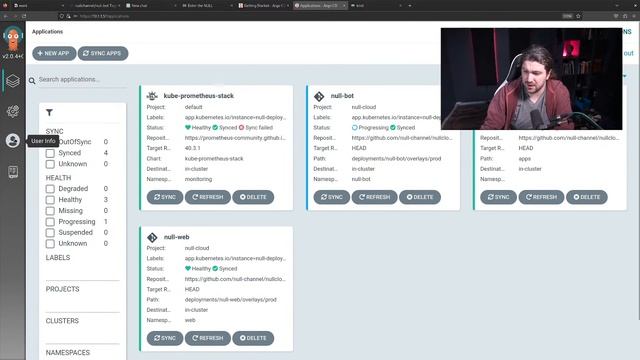Delete the null-web application
Viewport: 640px width, 360px height.
tap(253, 338)
